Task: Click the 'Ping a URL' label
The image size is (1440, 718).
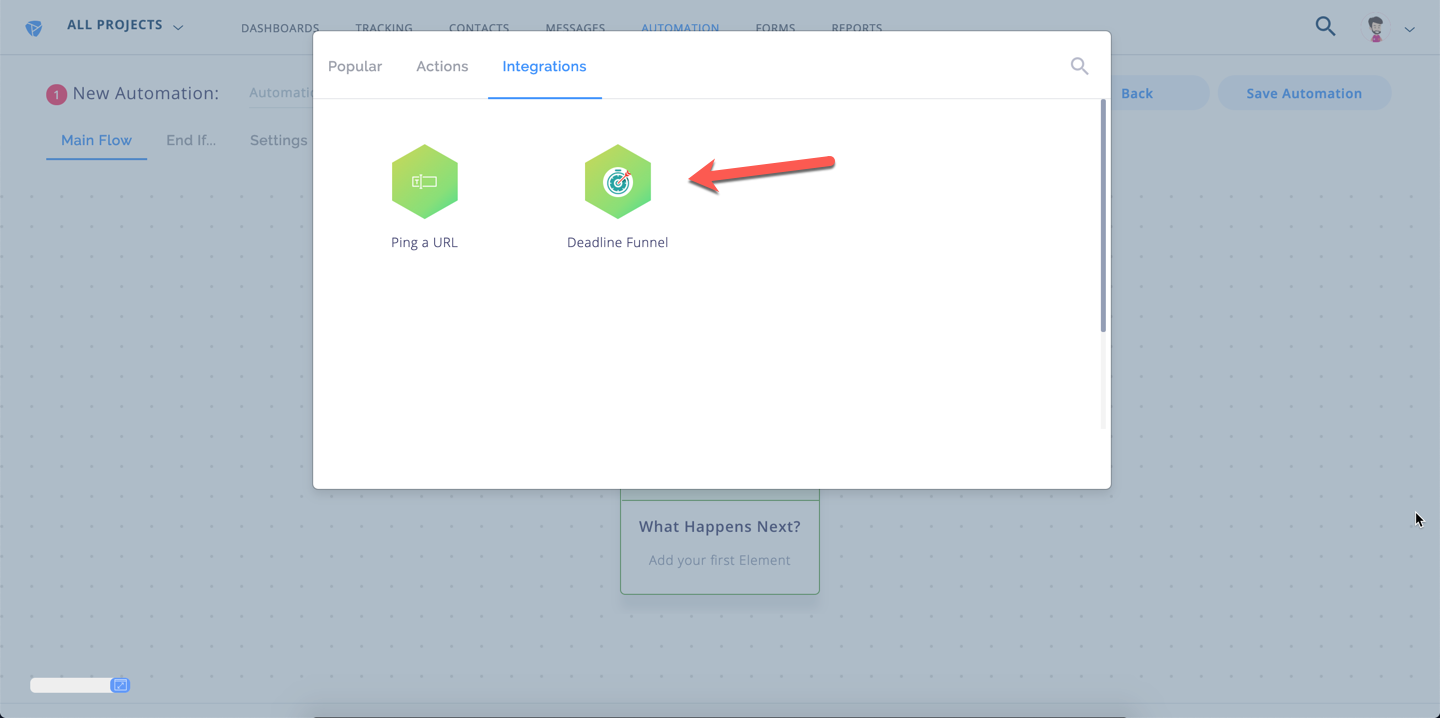Action: pos(424,242)
